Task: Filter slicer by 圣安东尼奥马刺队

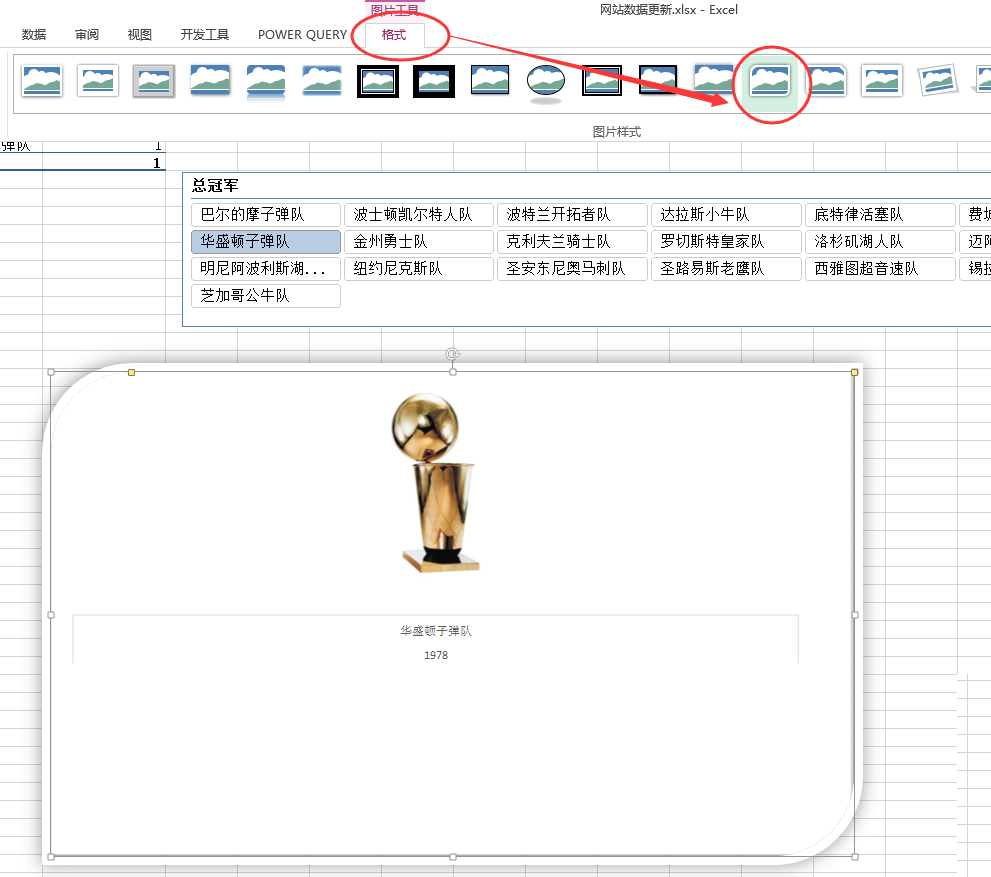Action: (573, 269)
